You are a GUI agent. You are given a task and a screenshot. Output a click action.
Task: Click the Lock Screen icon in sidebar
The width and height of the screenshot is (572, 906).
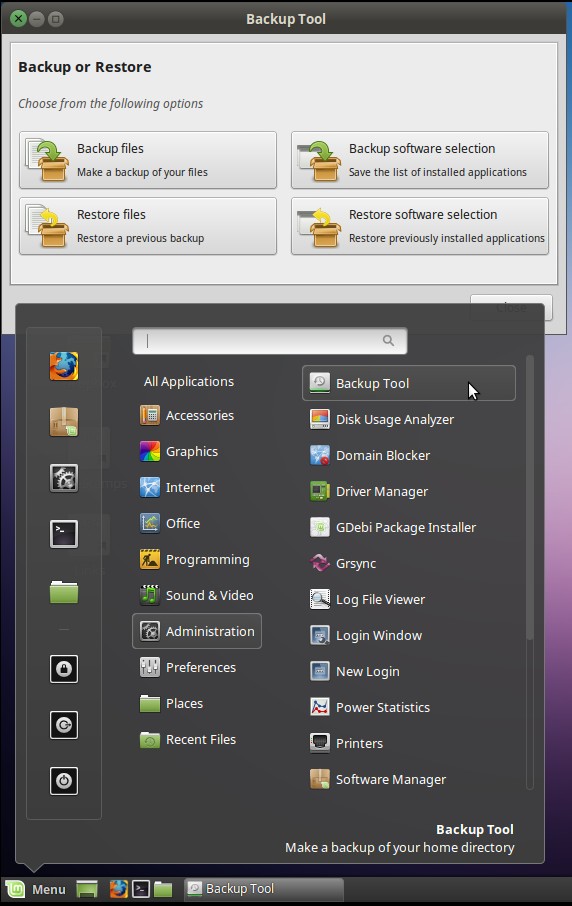coord(64,669)
